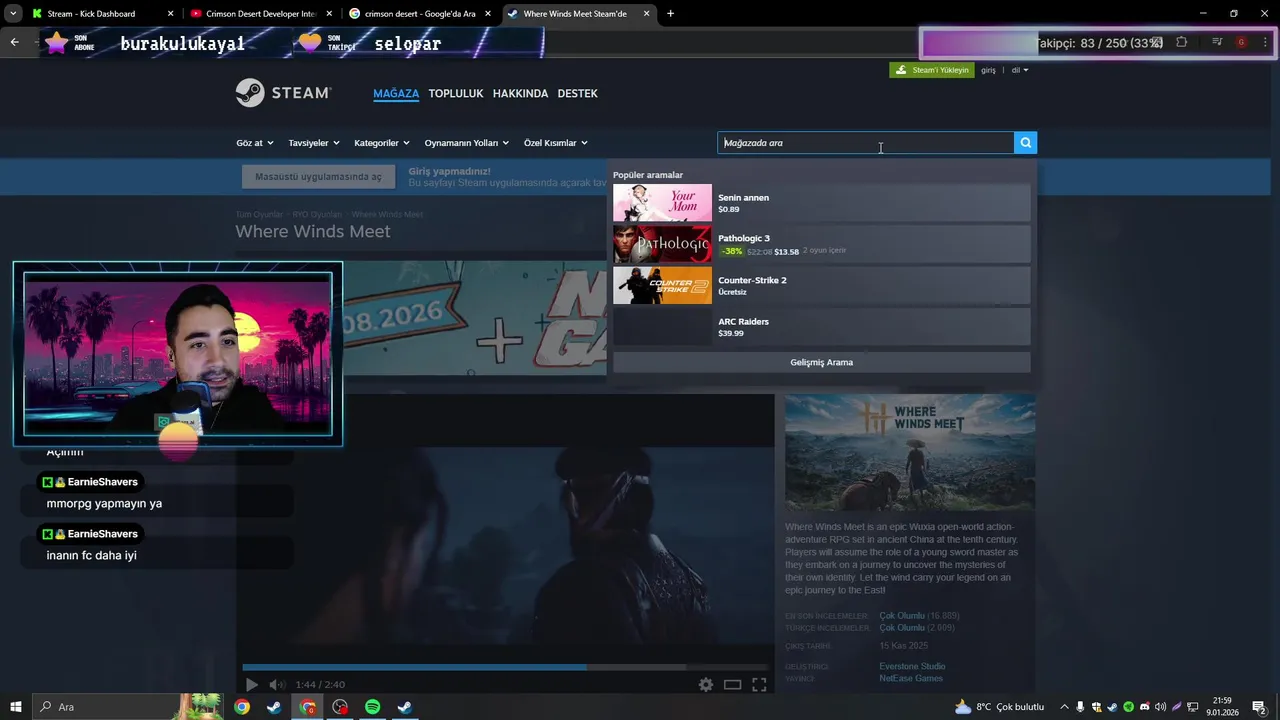Open Discord tray icon
This screenshot has width=1280, height=720.
tap(1145, 707)
